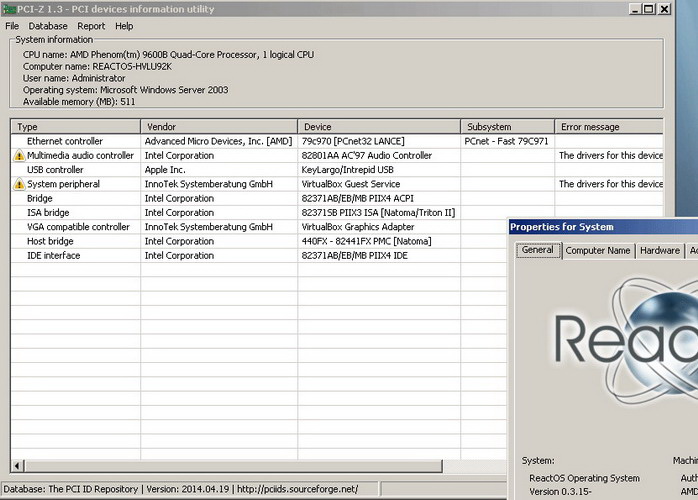Switch to the Hardware tab
698x500 pixels.
[x=660, y=251]
